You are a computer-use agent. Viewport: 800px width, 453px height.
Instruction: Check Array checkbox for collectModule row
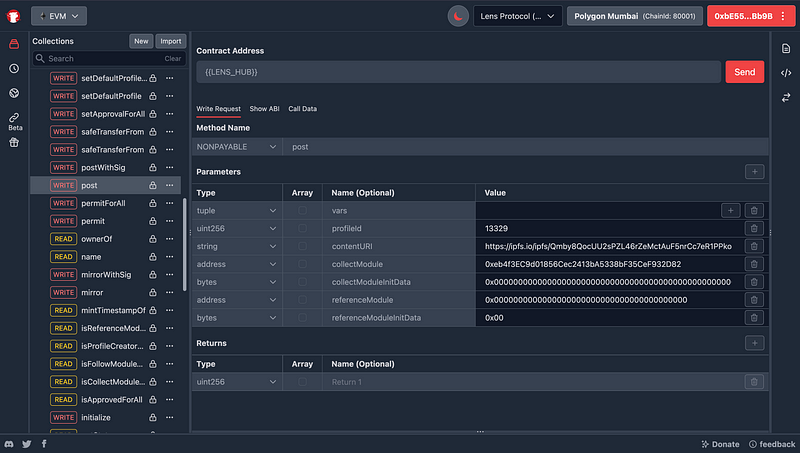[x=303, y=264]
